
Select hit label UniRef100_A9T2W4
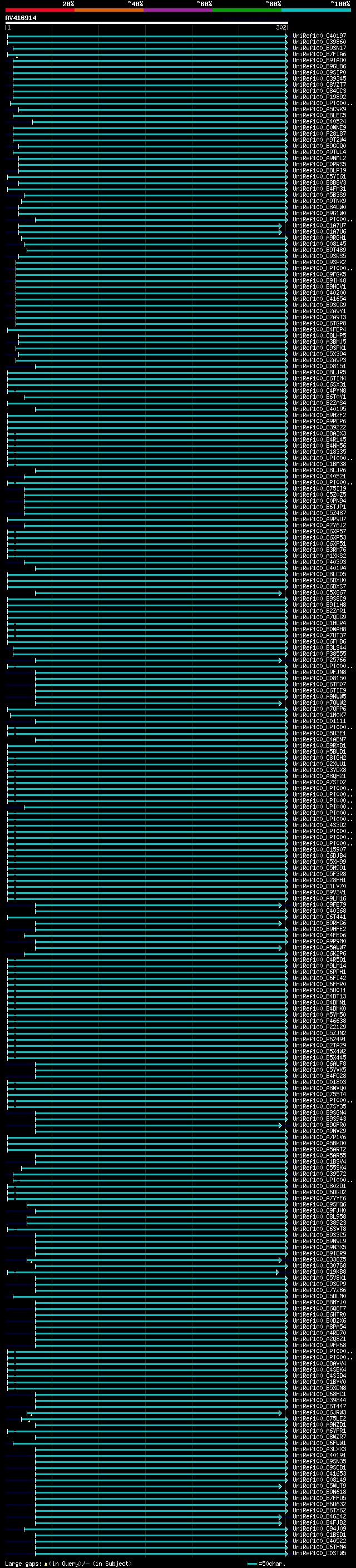pos(319,140)
